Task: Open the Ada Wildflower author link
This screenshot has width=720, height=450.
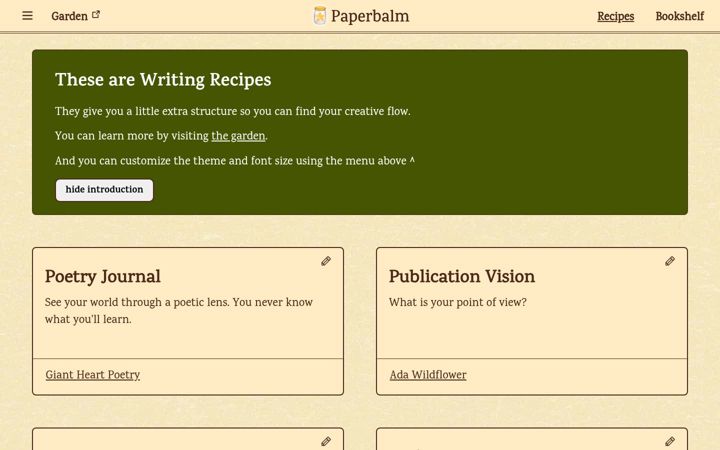Action: coord(428,375)
